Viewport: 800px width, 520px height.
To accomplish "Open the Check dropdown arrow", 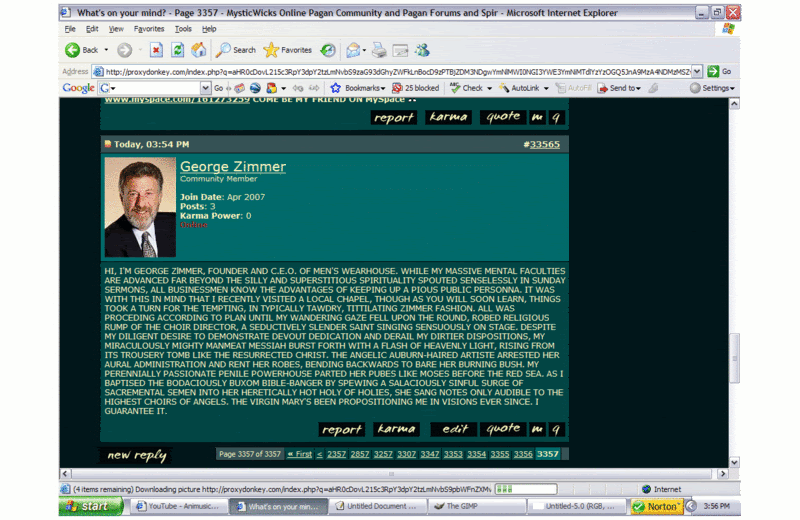I will [x=489, y=89].
